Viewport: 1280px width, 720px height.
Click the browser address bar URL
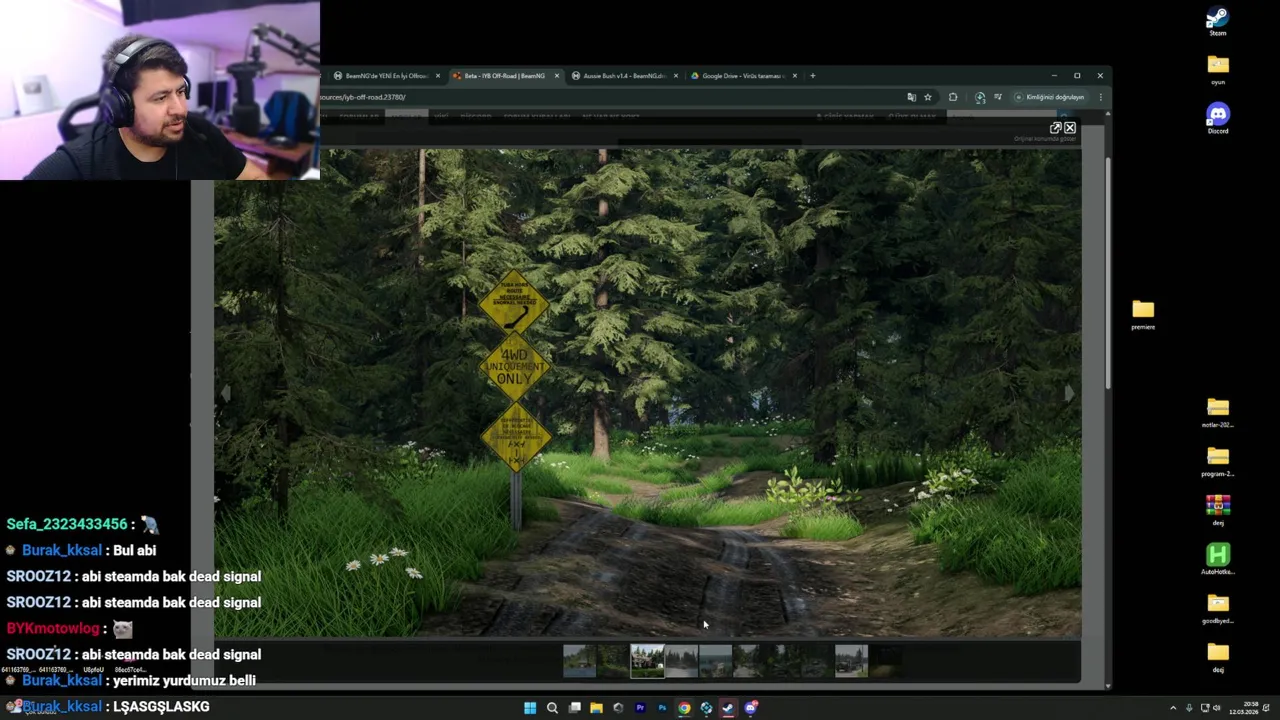coord(362,97)
